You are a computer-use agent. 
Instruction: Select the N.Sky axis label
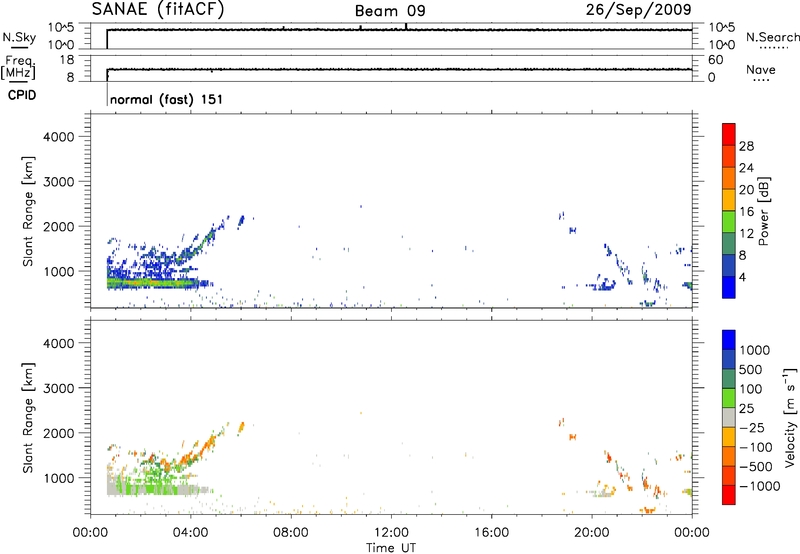point(19,37)
